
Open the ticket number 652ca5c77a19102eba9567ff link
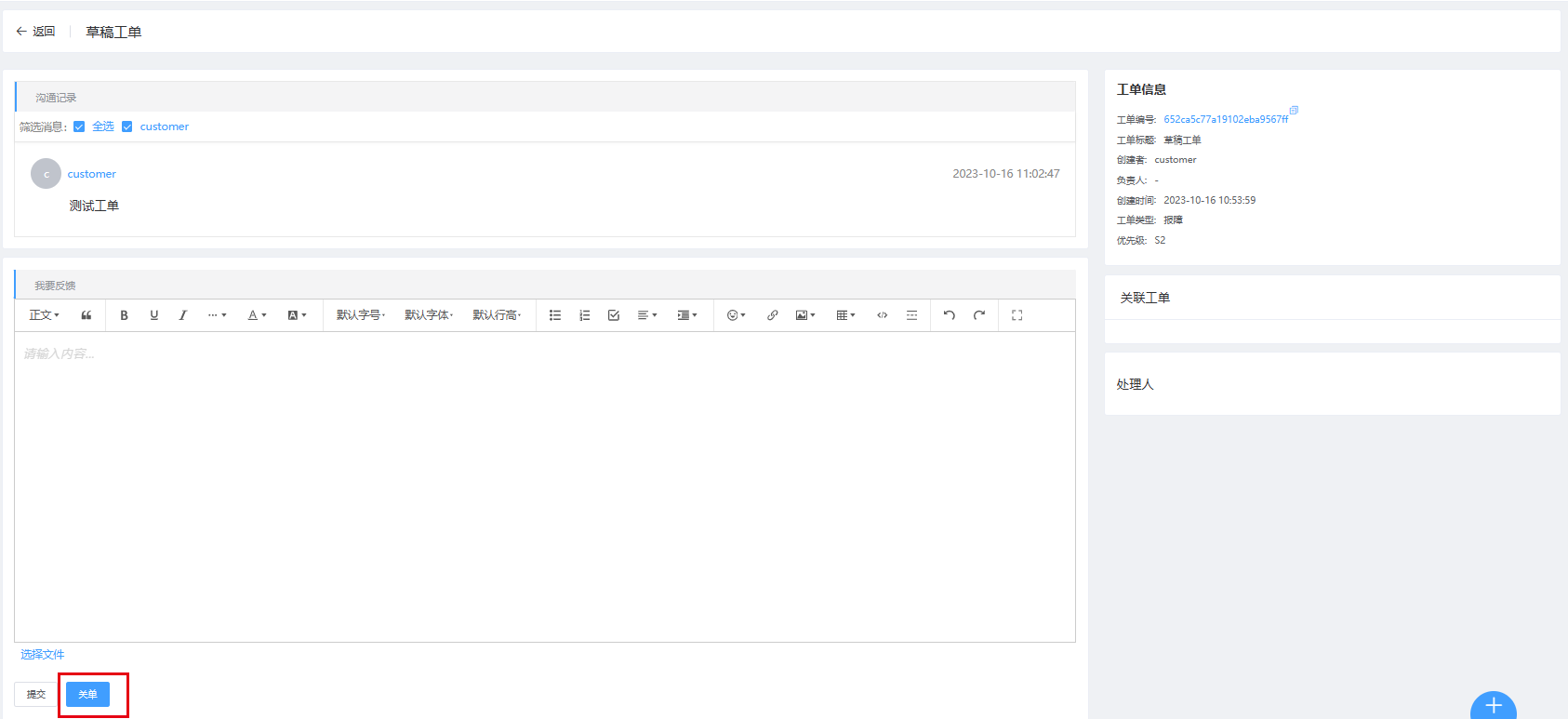pos(1226,119)
